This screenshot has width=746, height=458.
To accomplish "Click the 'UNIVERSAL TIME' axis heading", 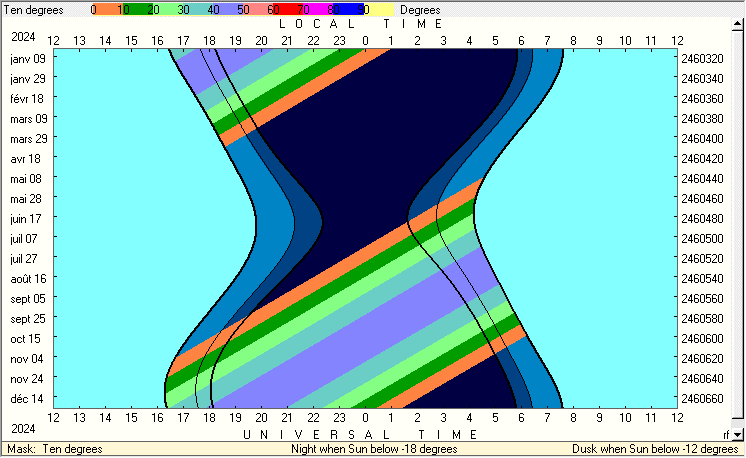I will [x=360, y=434].
